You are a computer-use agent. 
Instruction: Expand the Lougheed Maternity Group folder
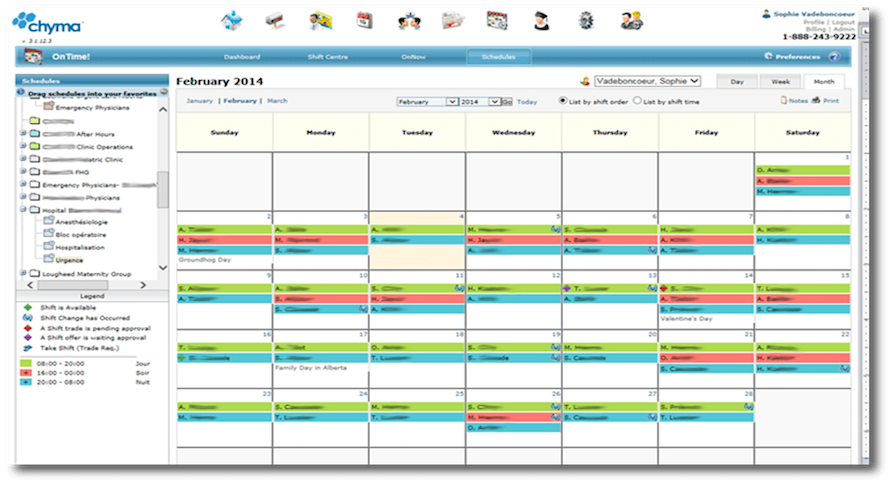(23, 274)
